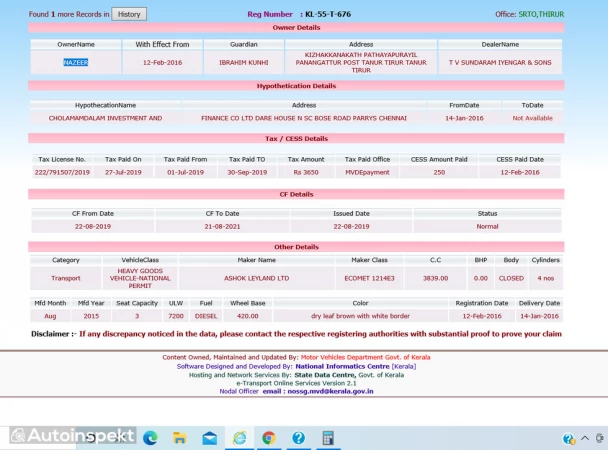Follow the Motor Vehicles Department Govt. of Kerala link
608x450 pixels.
[365, 357]
